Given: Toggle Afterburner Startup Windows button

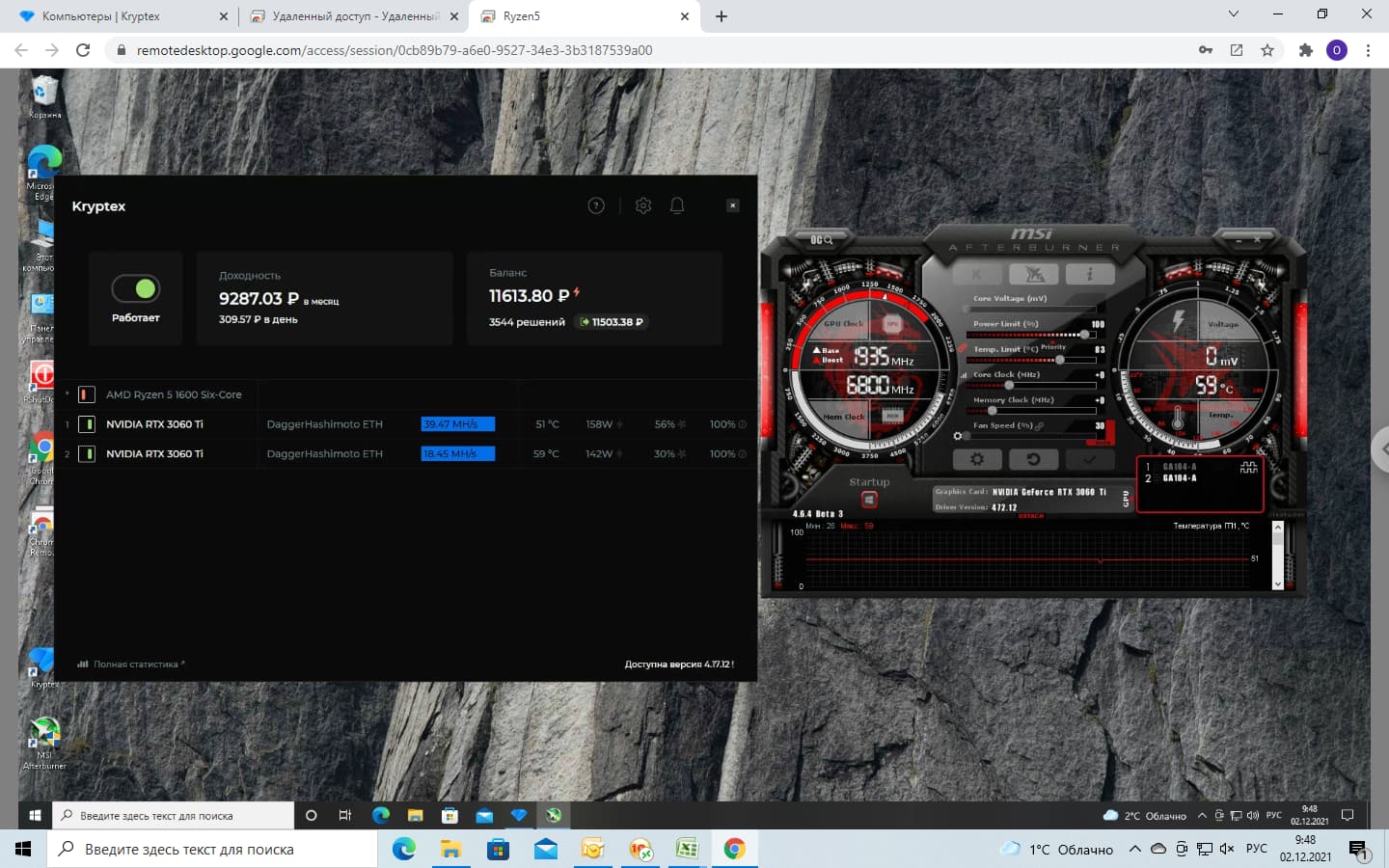Looking at the screenshot, I should [x=869, y=500].
